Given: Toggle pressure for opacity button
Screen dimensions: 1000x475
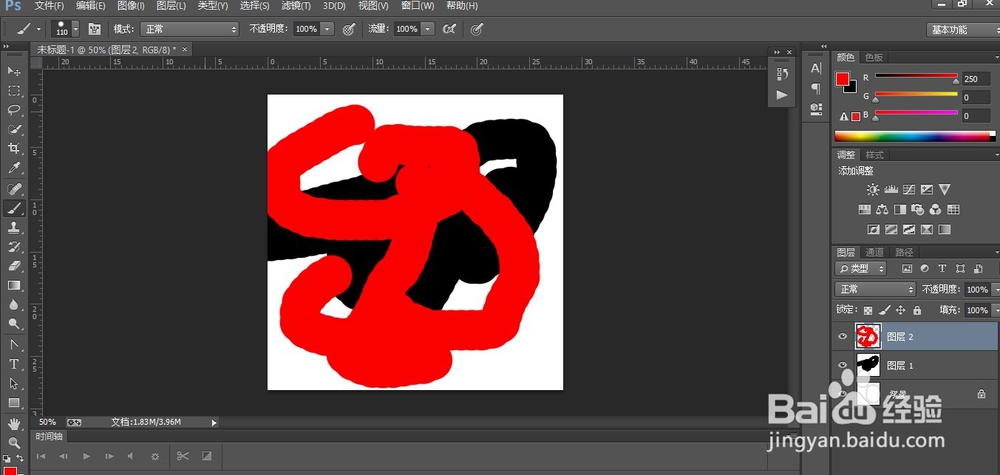Looking at the screenshot, I should [x=348, y=29].
